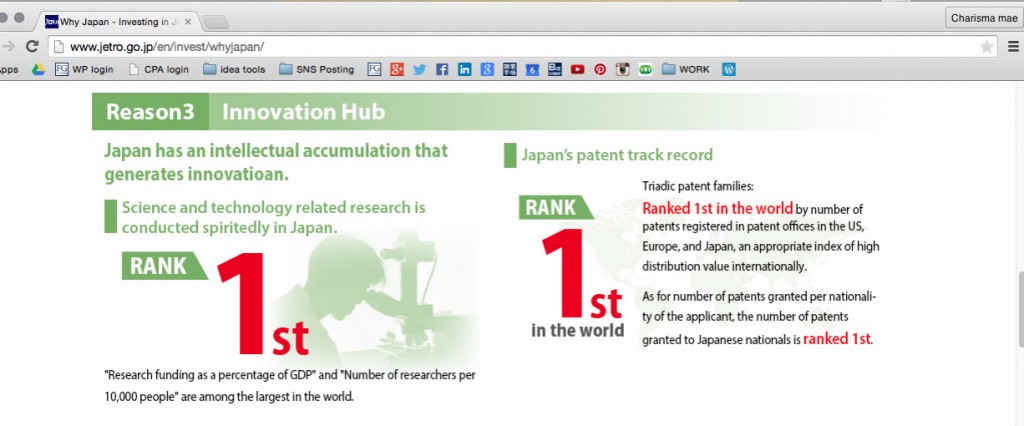
Task: Open the page icon in address bar
Action: tap(59, 46)
